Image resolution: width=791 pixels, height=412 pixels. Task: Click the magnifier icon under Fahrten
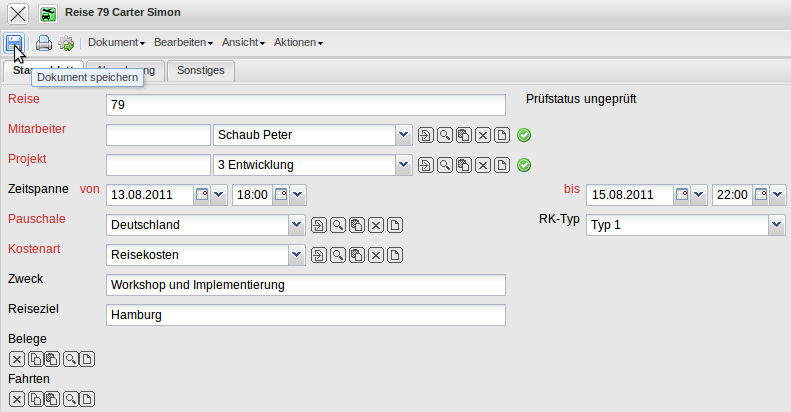(70, 400)
